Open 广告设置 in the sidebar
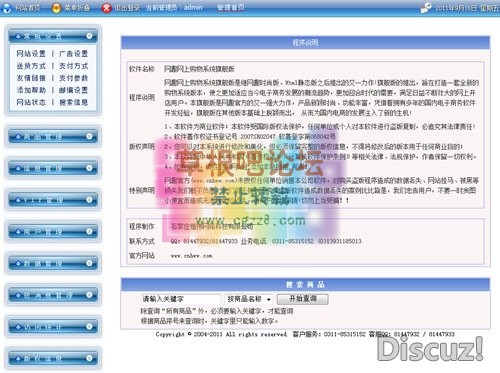 coord(73,54)
